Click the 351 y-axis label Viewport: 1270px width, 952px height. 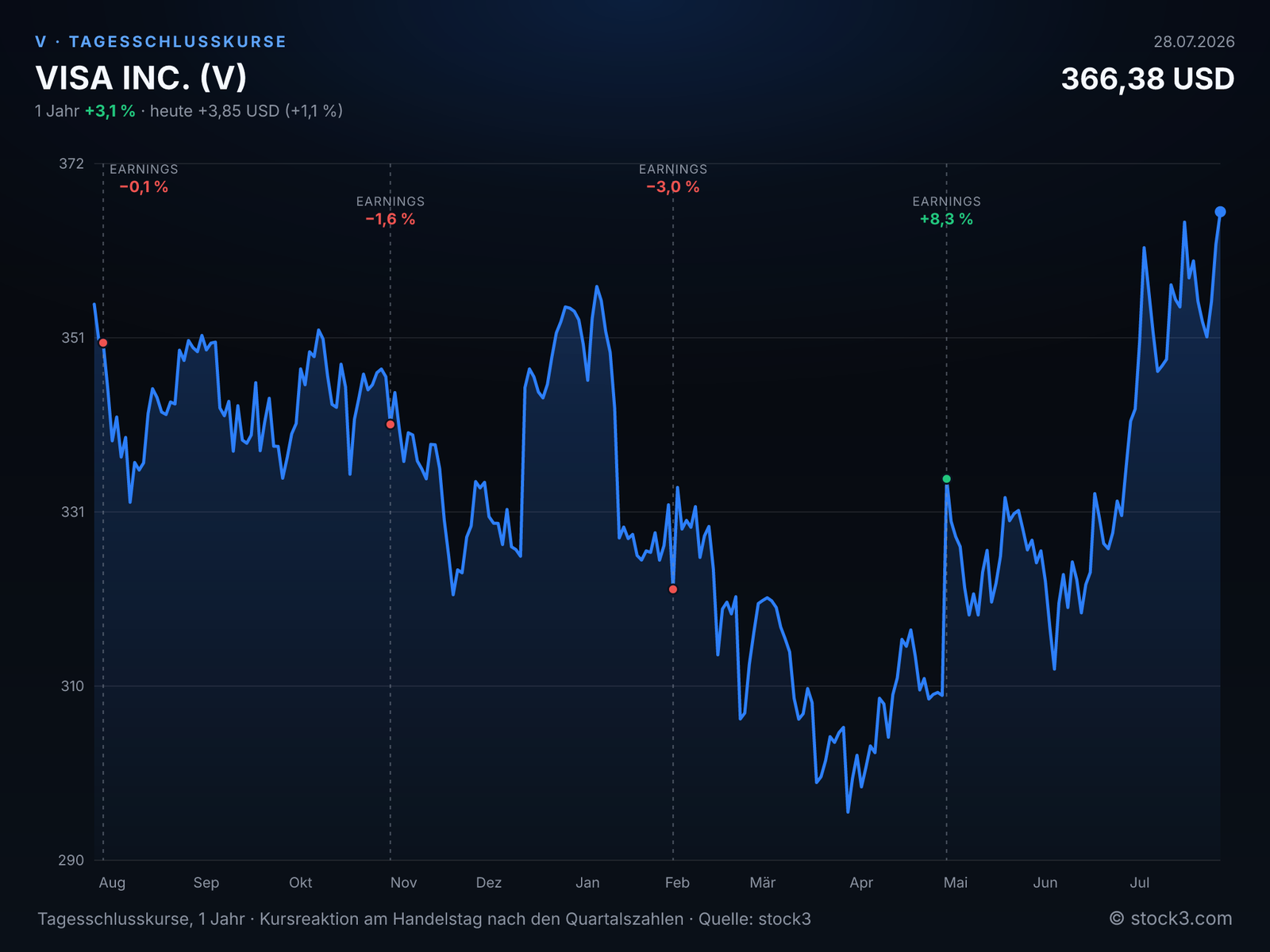[x=72, y=338]
